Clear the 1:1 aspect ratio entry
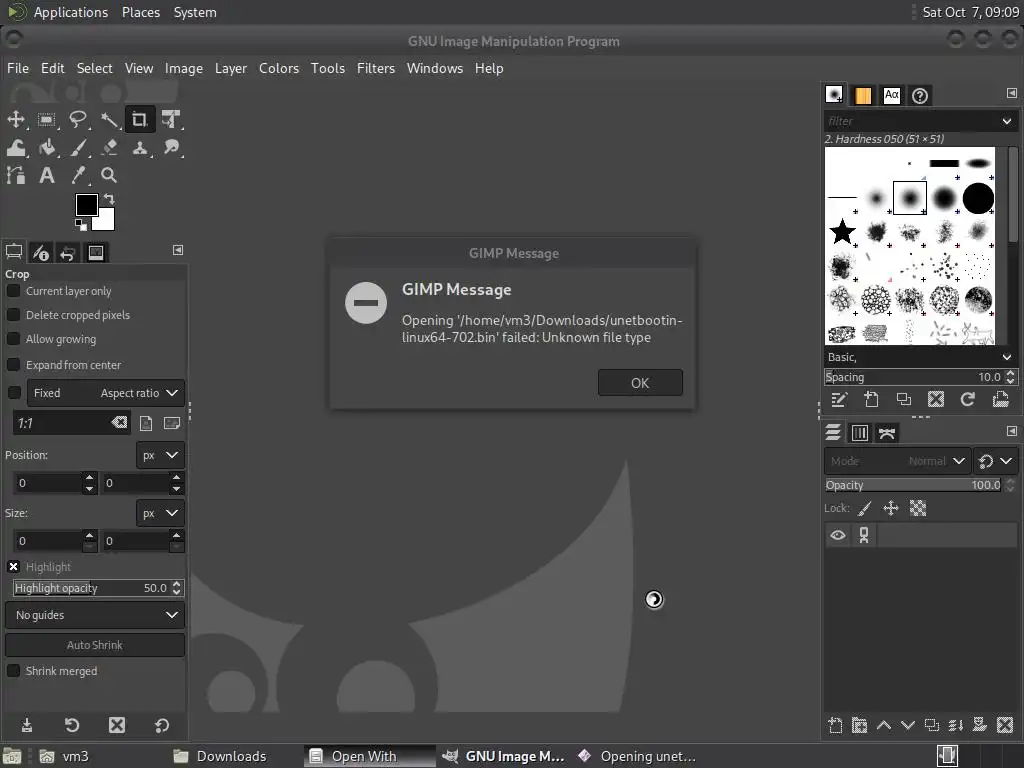Image resolution: width=1024 pixels, height=768 pixels. 119,423
